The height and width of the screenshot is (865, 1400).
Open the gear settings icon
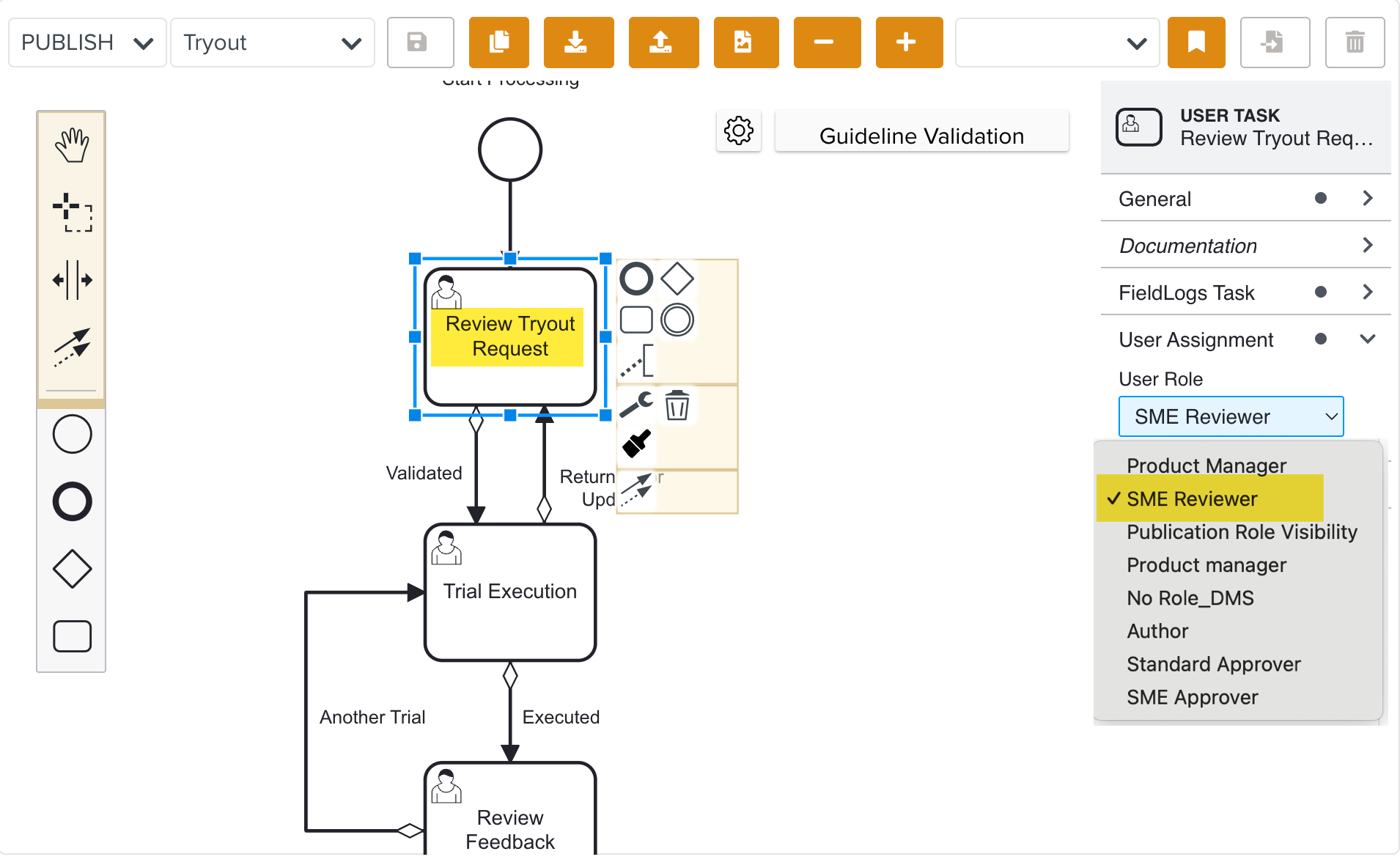738,131
